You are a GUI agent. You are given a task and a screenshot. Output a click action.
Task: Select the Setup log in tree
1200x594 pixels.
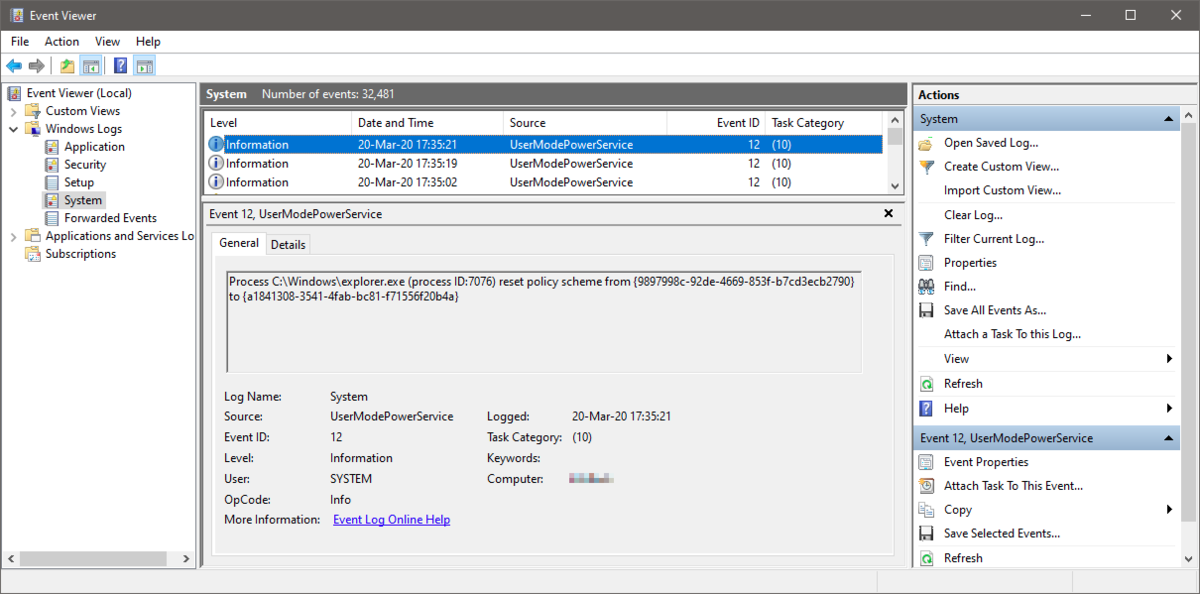tap(79, 183)
